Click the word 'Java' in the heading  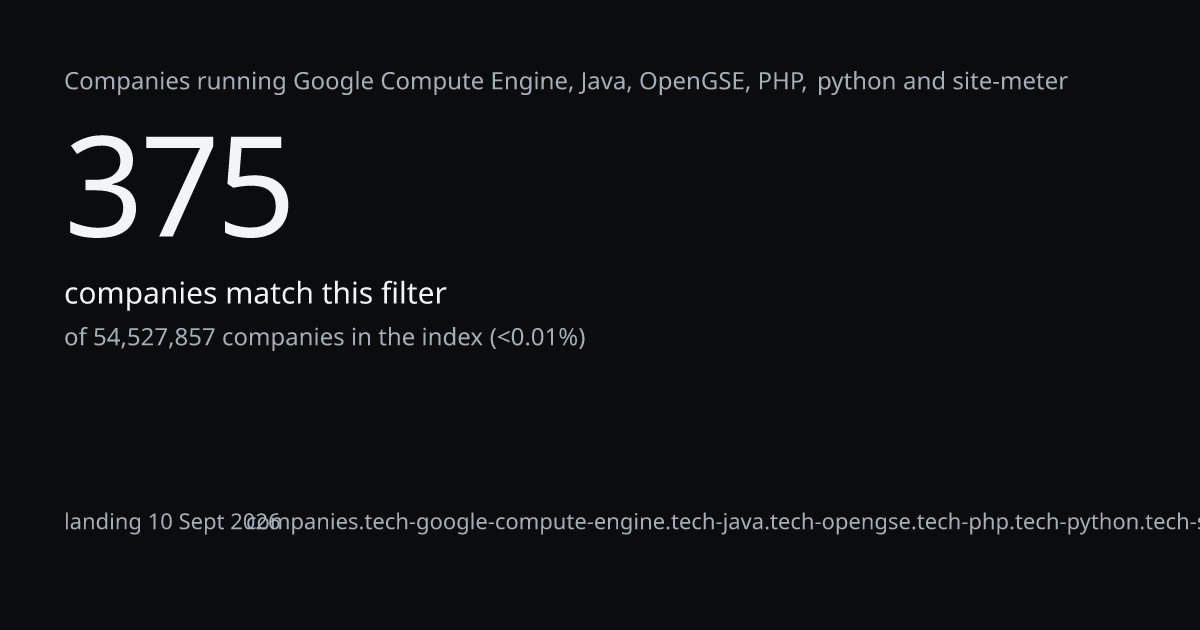coord(604,81)
